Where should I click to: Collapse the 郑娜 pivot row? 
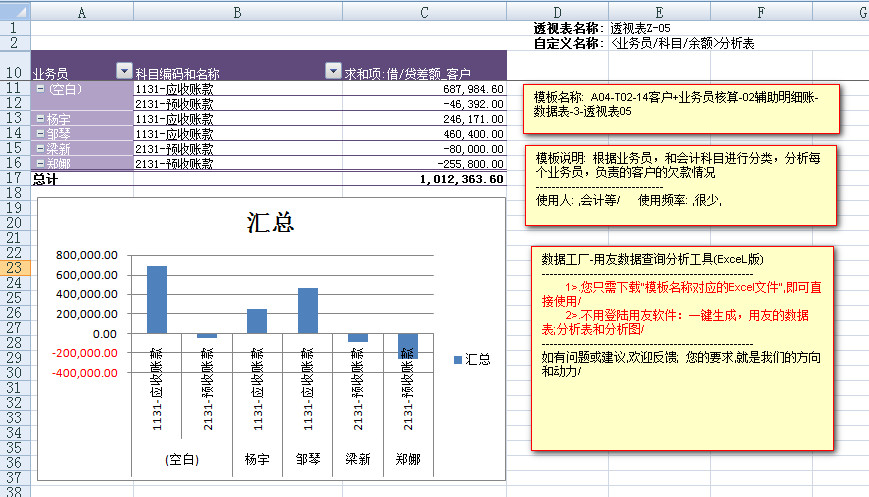click(x=40, y=163)
